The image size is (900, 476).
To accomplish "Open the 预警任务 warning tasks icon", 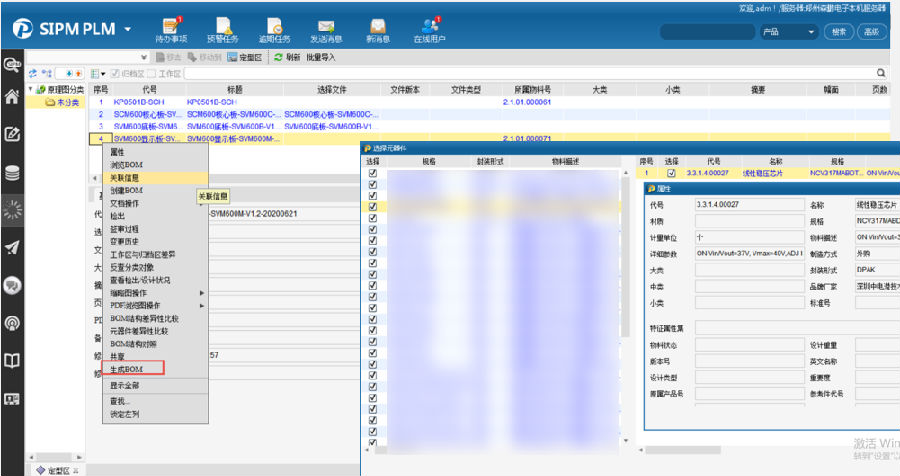I will [x=223, y=30].
